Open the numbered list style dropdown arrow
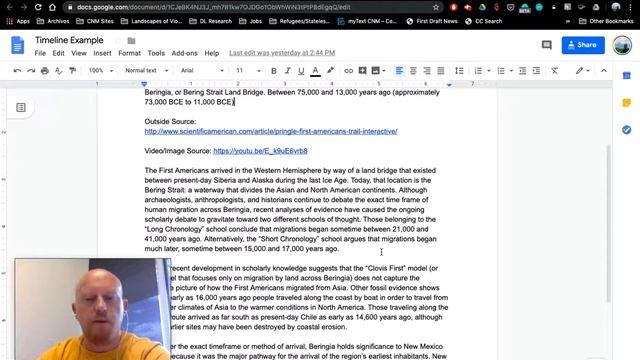The height and width of the screenshot is (360, 640). (489, 71)
